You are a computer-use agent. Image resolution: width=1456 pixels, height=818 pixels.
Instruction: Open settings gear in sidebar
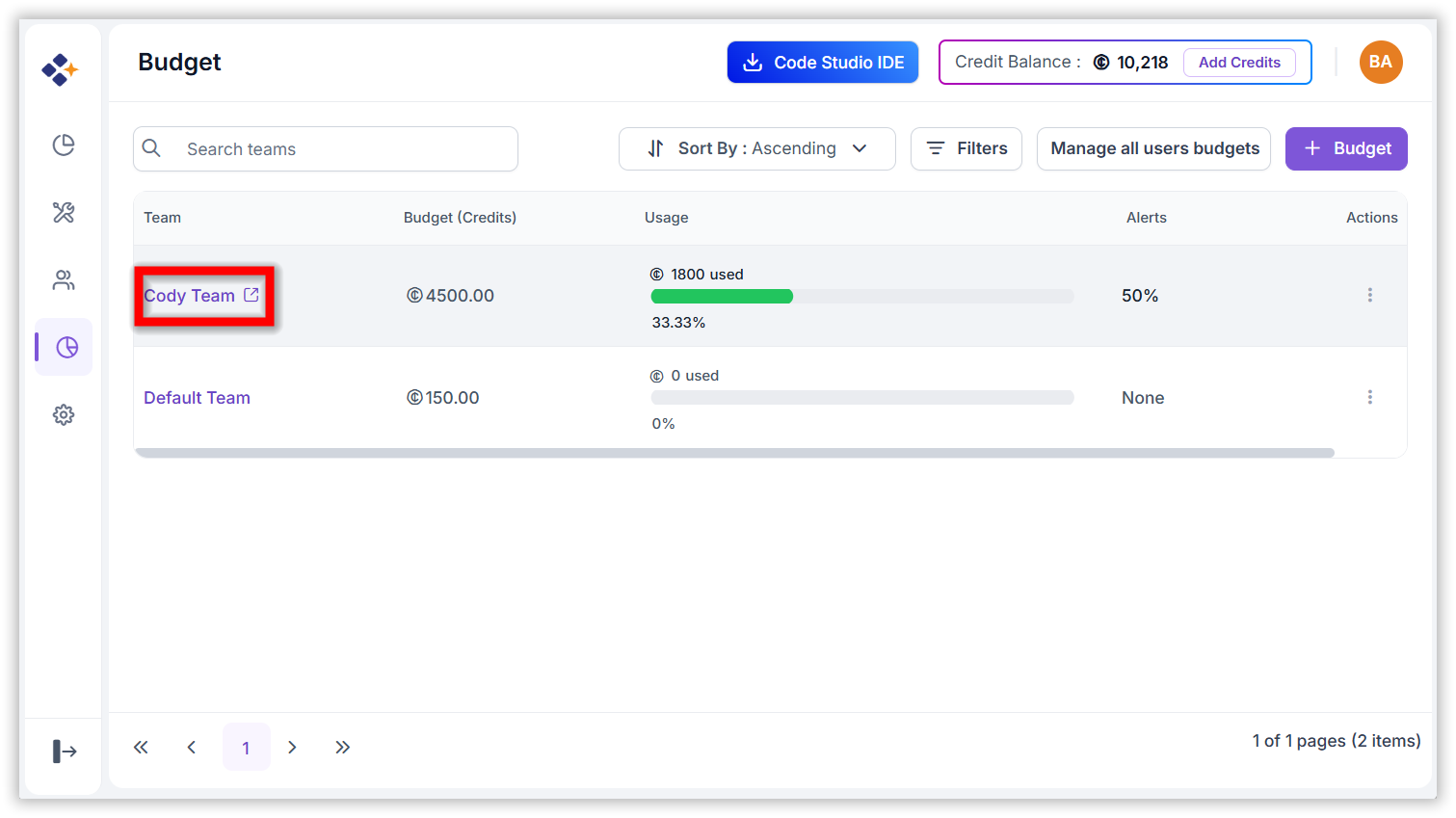(64, 415)
